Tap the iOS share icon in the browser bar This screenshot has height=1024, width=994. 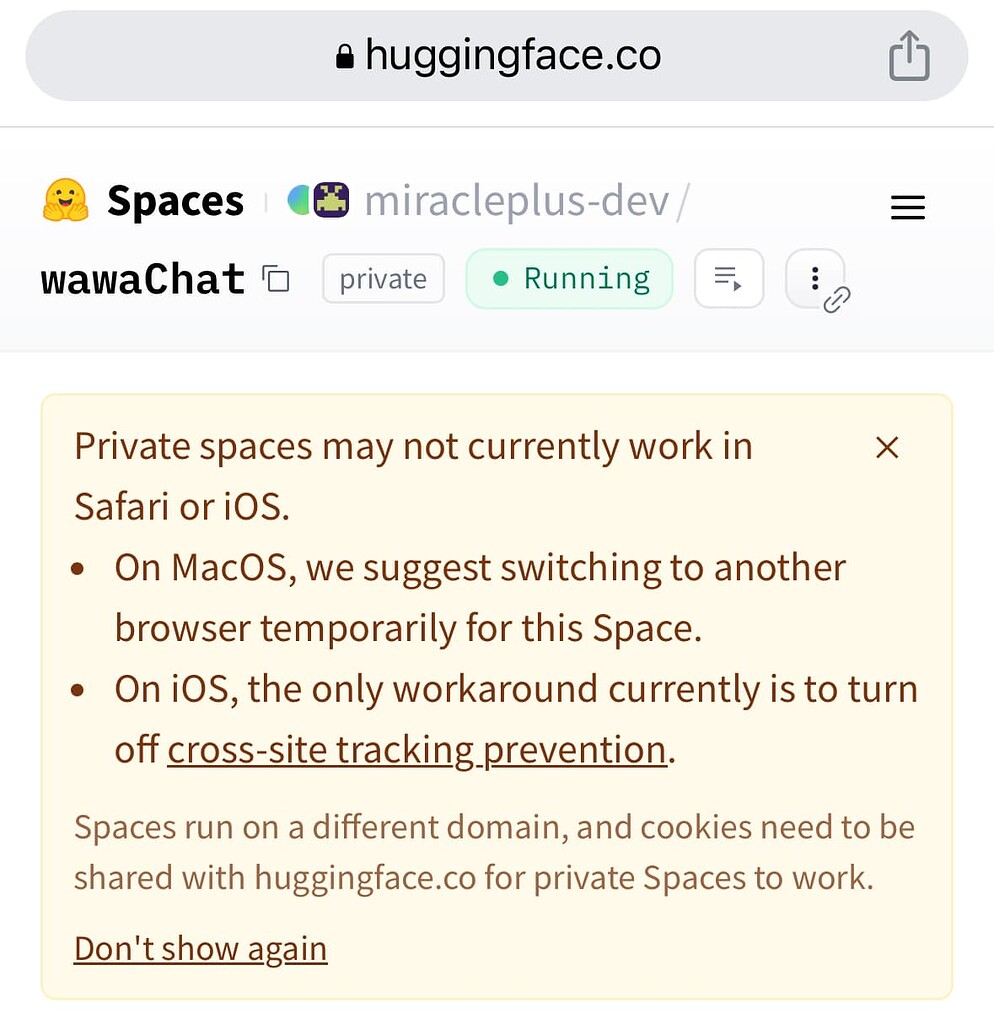(909, 56)
